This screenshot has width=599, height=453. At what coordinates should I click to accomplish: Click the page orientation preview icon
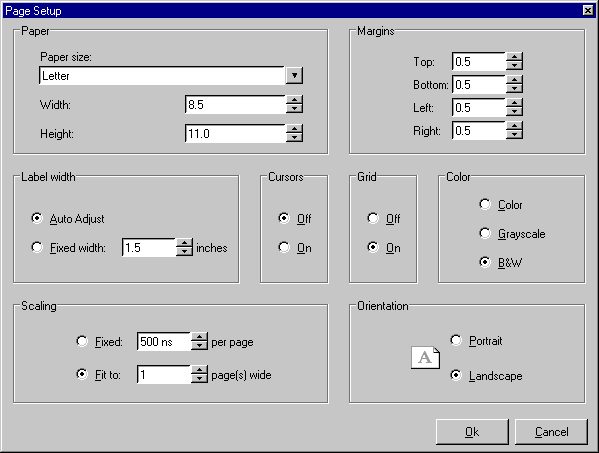425,358
